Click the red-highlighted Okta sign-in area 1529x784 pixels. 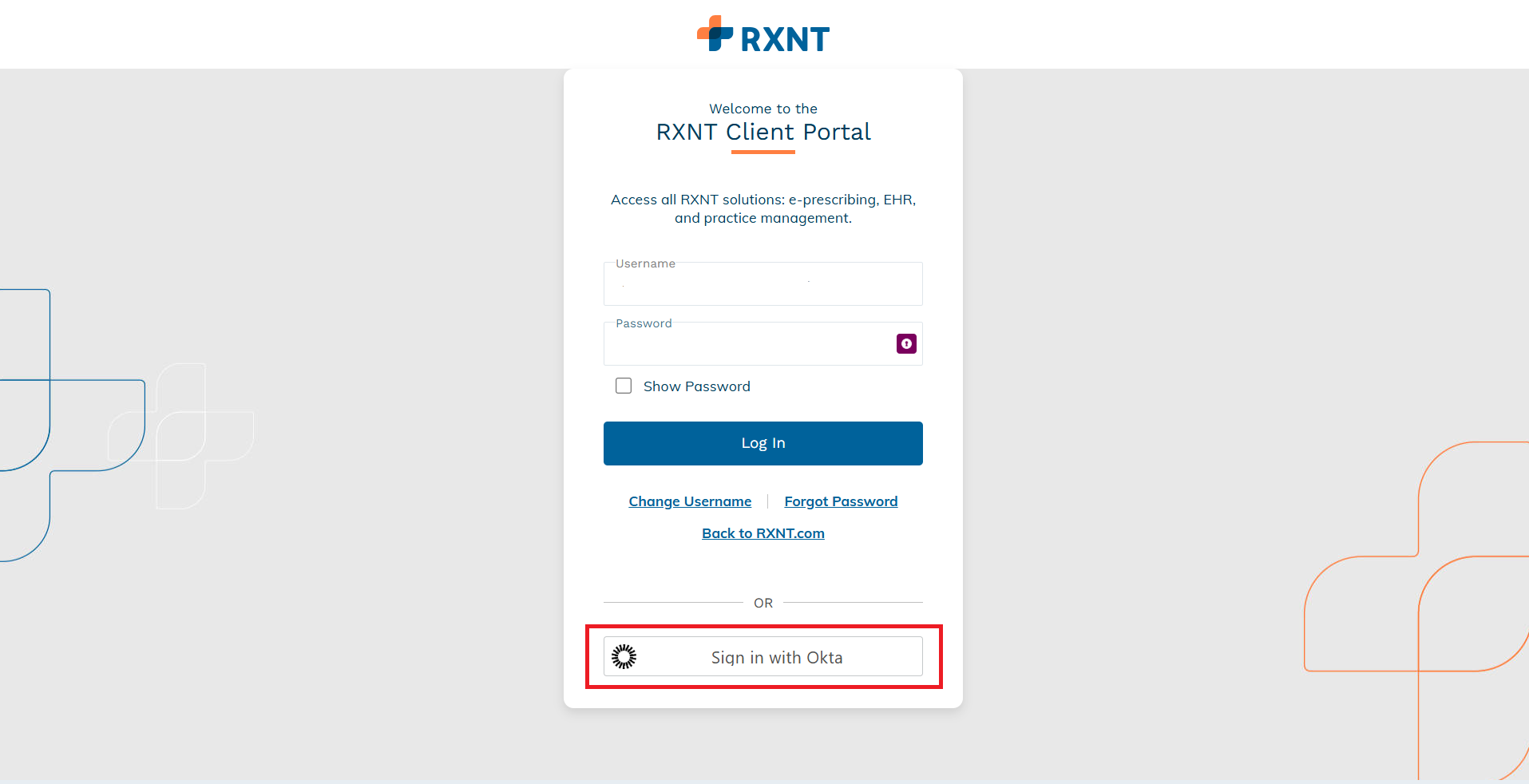tap(763, 656)
